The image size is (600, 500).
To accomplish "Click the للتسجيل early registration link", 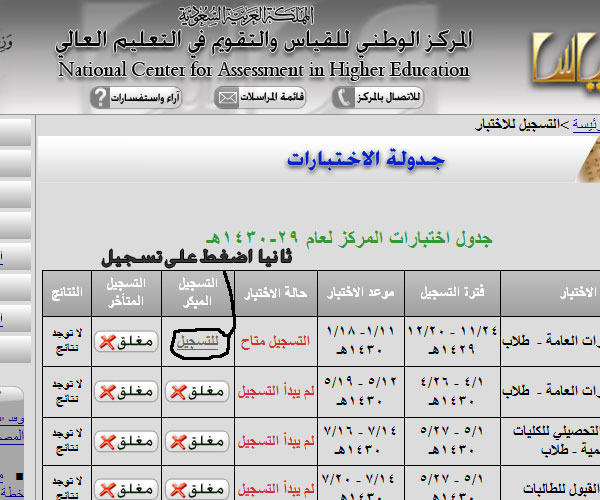I will 198,341.
